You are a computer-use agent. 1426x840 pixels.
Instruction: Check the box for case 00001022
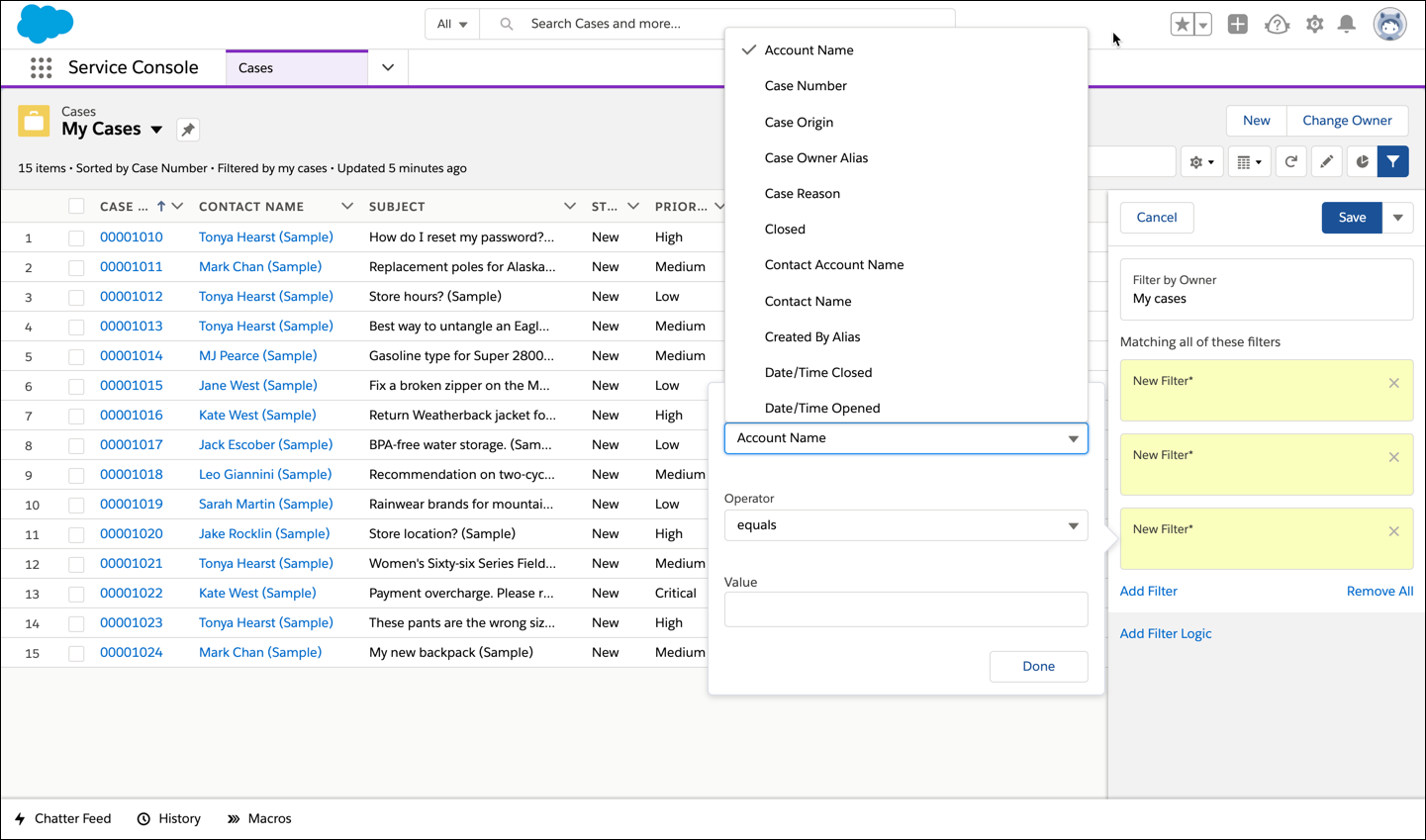(x=76, y=594)
